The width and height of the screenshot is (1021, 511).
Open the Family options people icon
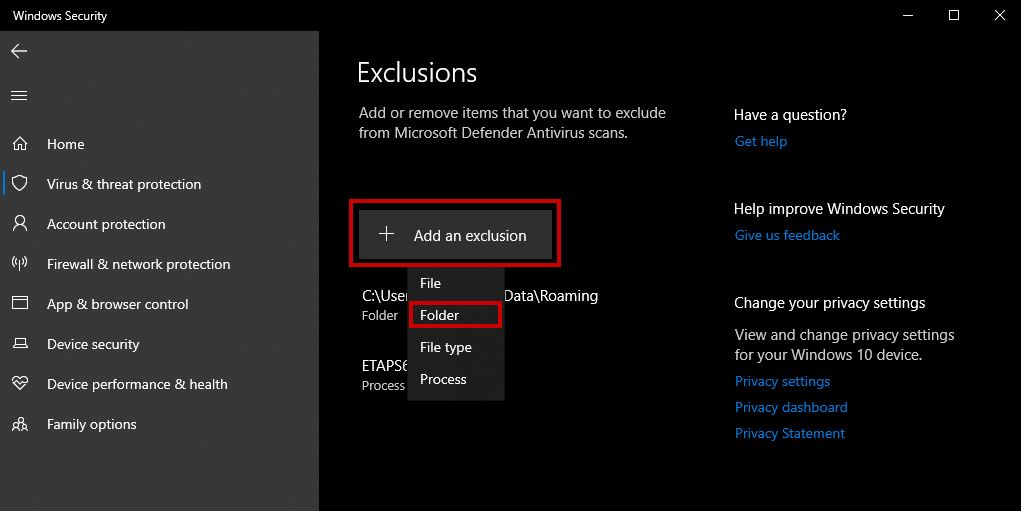click(19, 424)
